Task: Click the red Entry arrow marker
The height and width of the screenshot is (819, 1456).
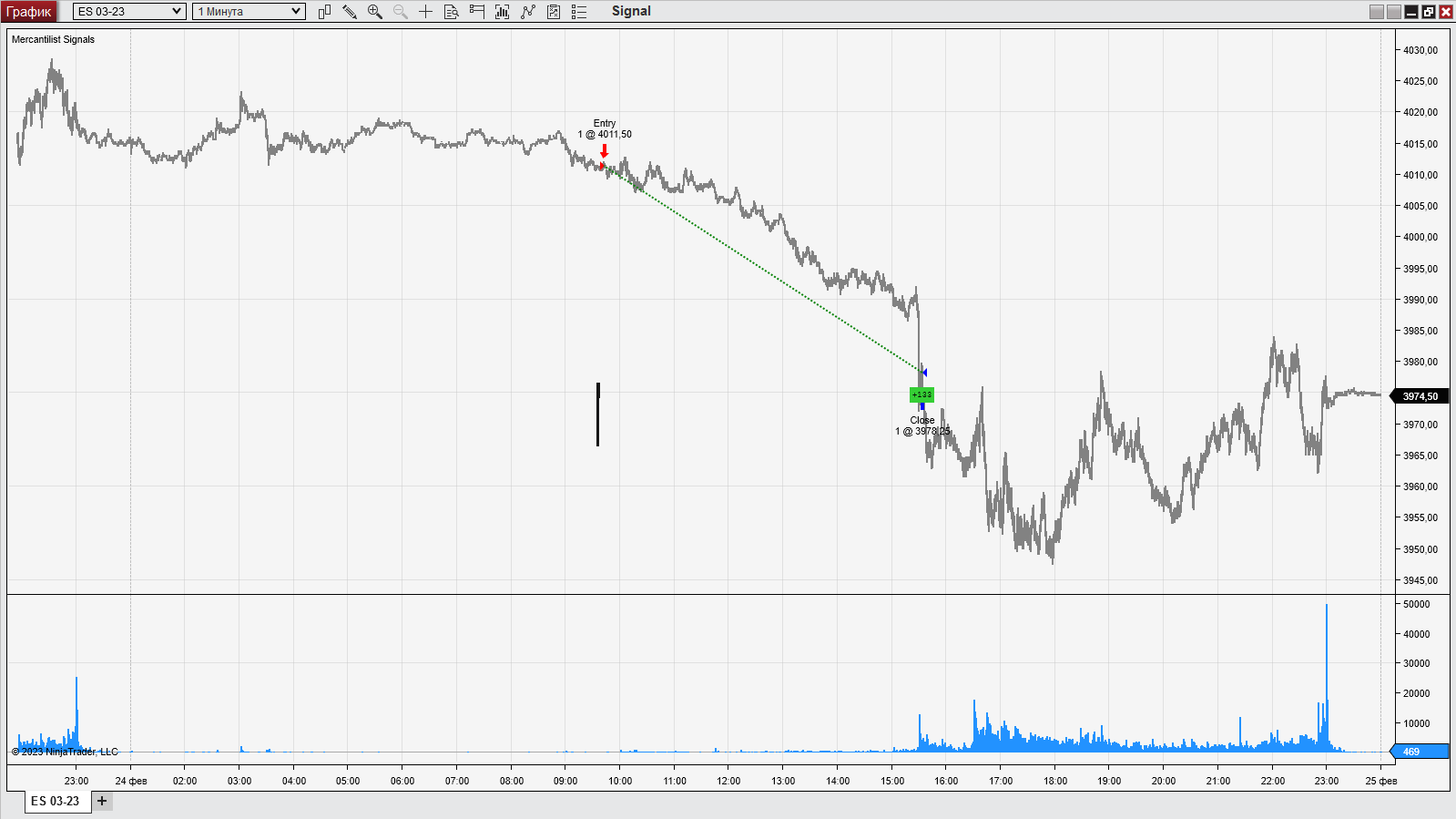Action: 604,150
